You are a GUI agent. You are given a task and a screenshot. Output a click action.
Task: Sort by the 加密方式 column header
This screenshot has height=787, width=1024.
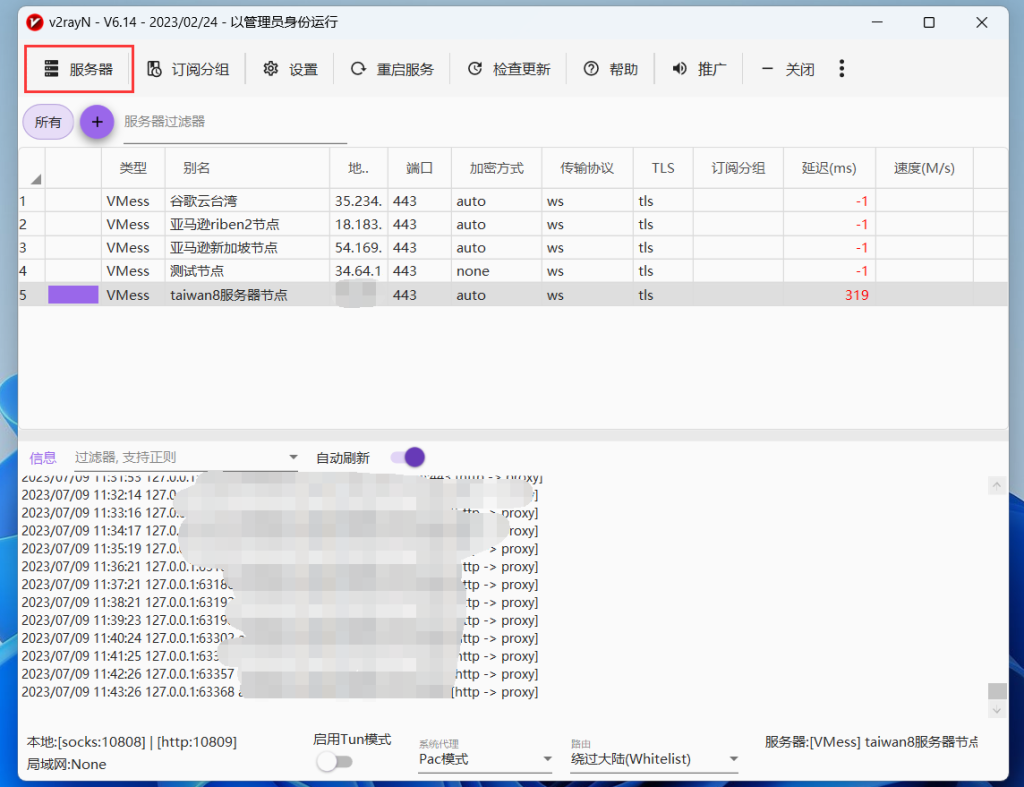coord(496,169)
